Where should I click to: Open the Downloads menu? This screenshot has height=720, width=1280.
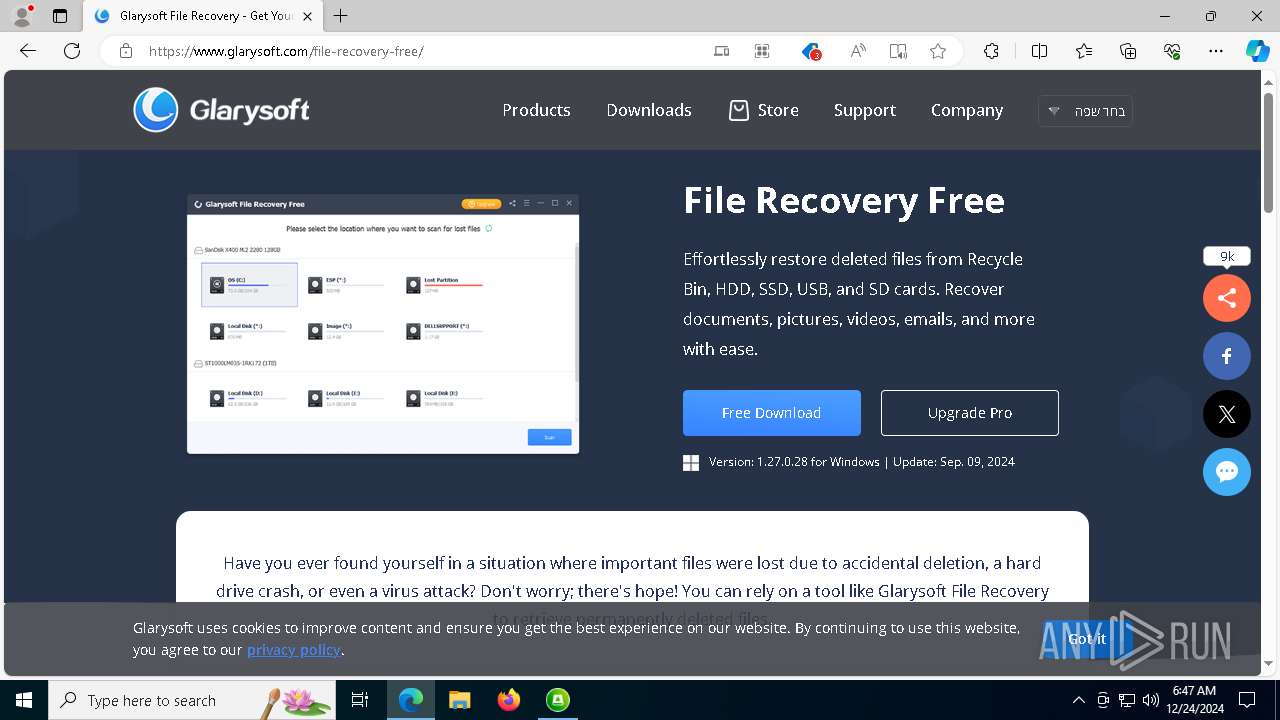[649, 110]
